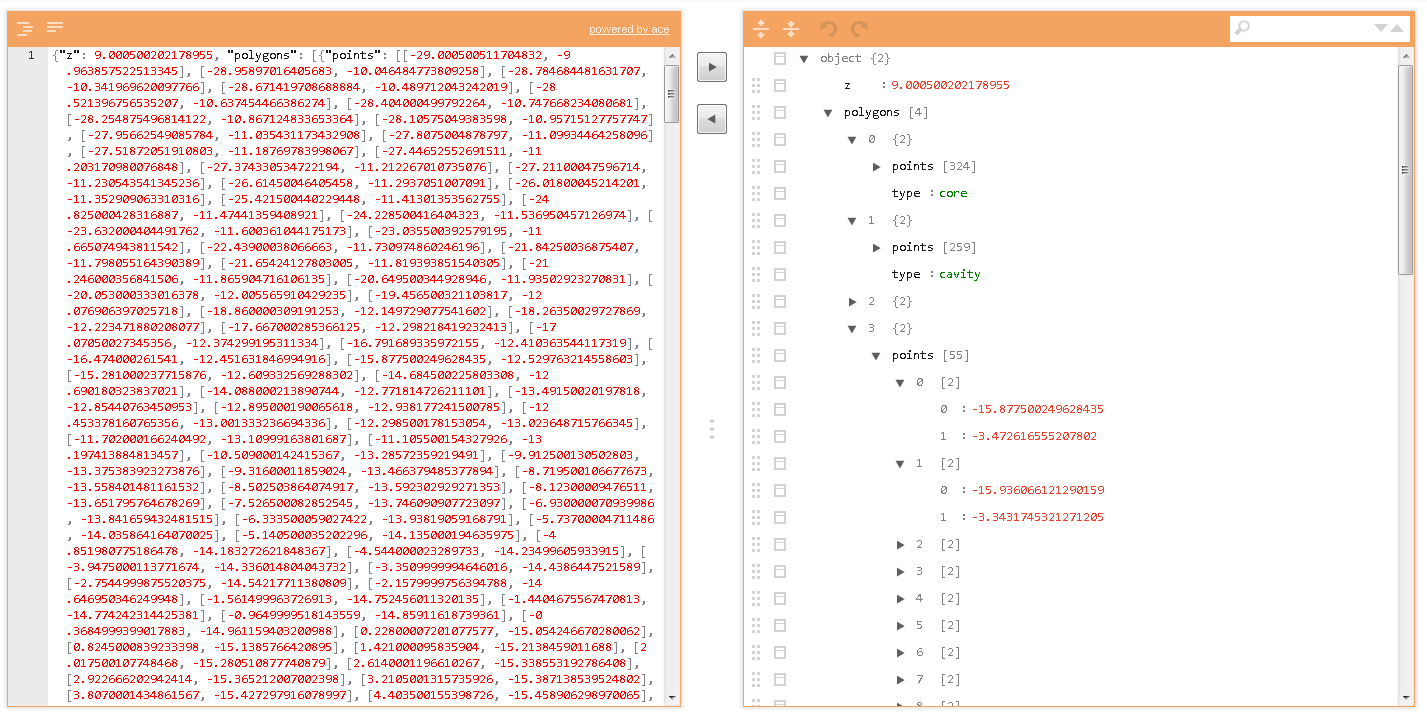Open action menu for points [324] row
The image size is (1427, 714).
coord(780,166)
